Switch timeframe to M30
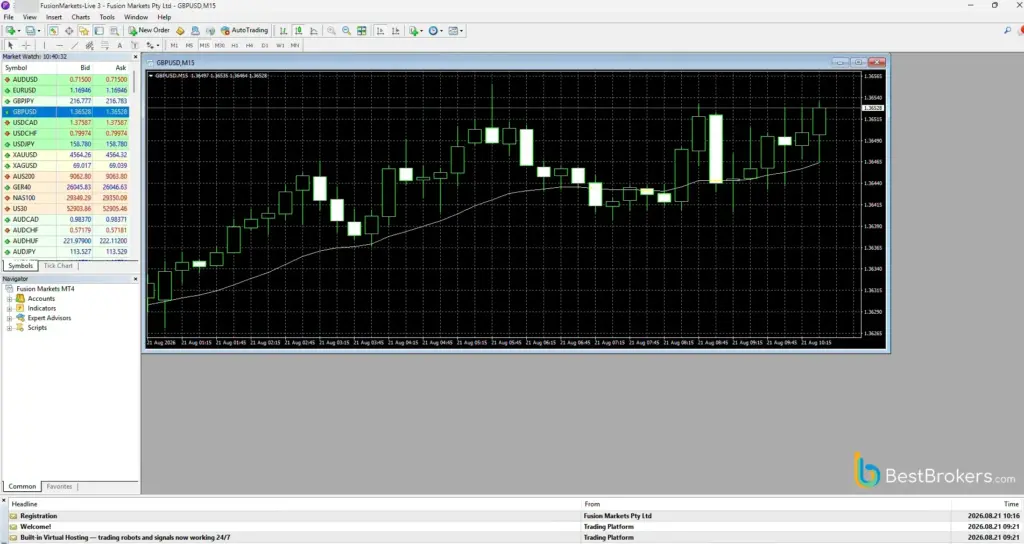Screen dimensions: 1024x544 click(x=219, y=45)
